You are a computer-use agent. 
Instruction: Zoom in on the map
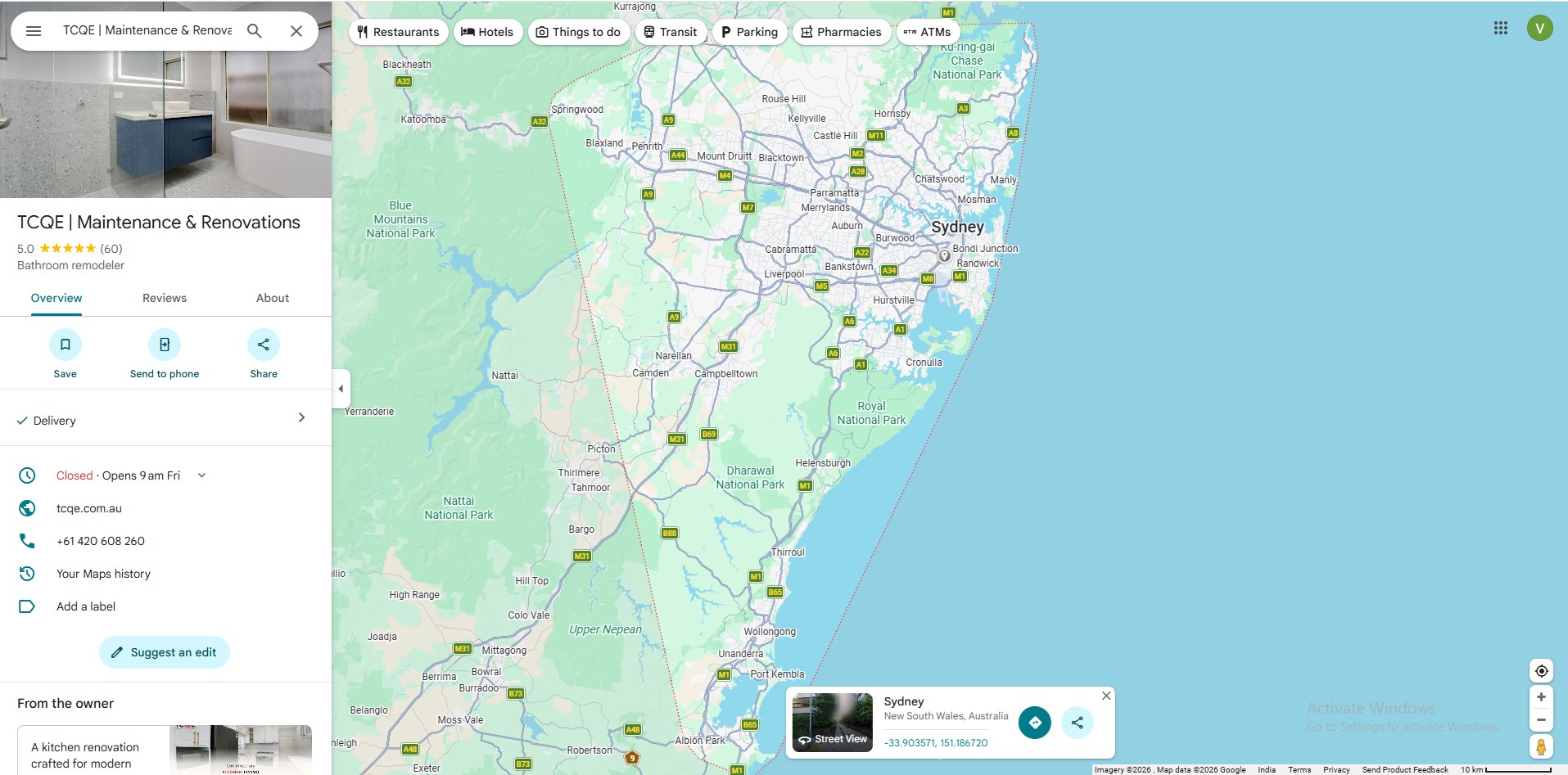pos(1541,697)
